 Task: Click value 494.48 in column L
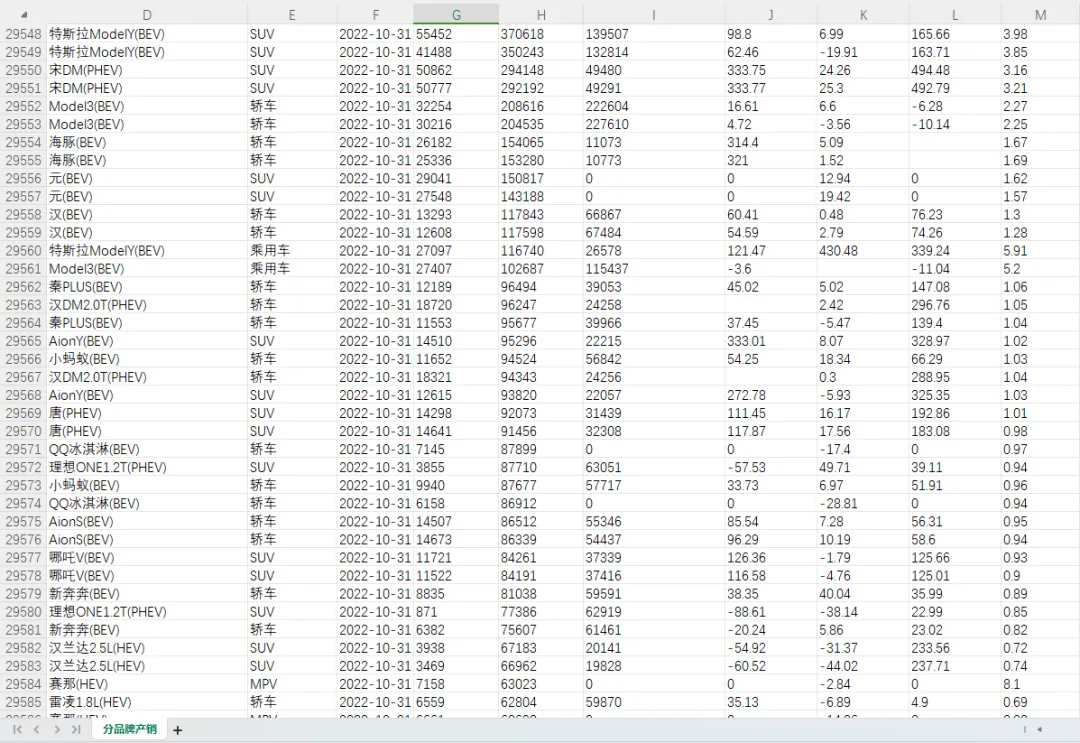[x=931, y=70]
